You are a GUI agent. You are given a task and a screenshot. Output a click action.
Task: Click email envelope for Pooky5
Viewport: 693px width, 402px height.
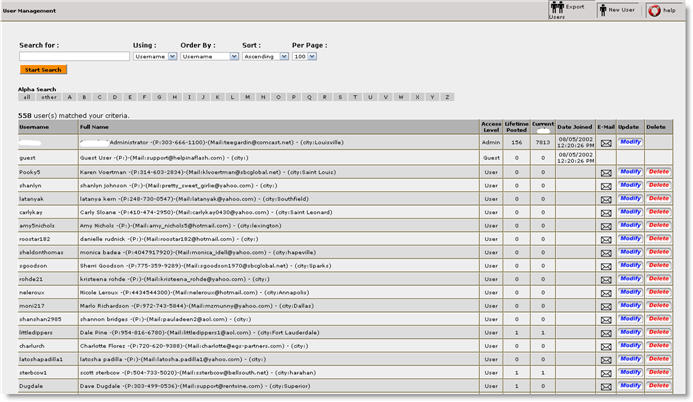[x=606, y=173]
